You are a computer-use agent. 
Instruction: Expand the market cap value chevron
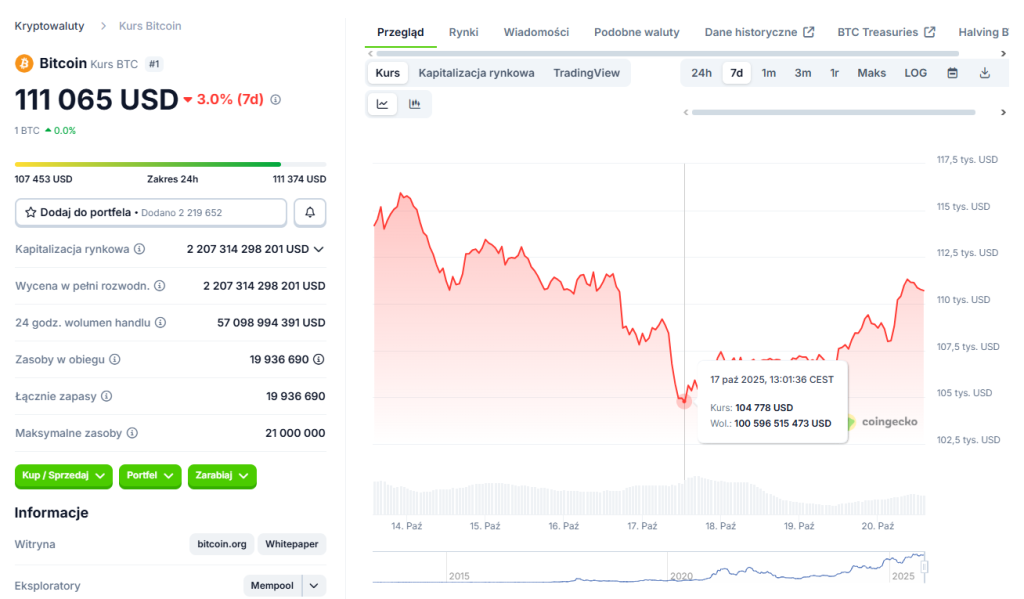(319, 249)
